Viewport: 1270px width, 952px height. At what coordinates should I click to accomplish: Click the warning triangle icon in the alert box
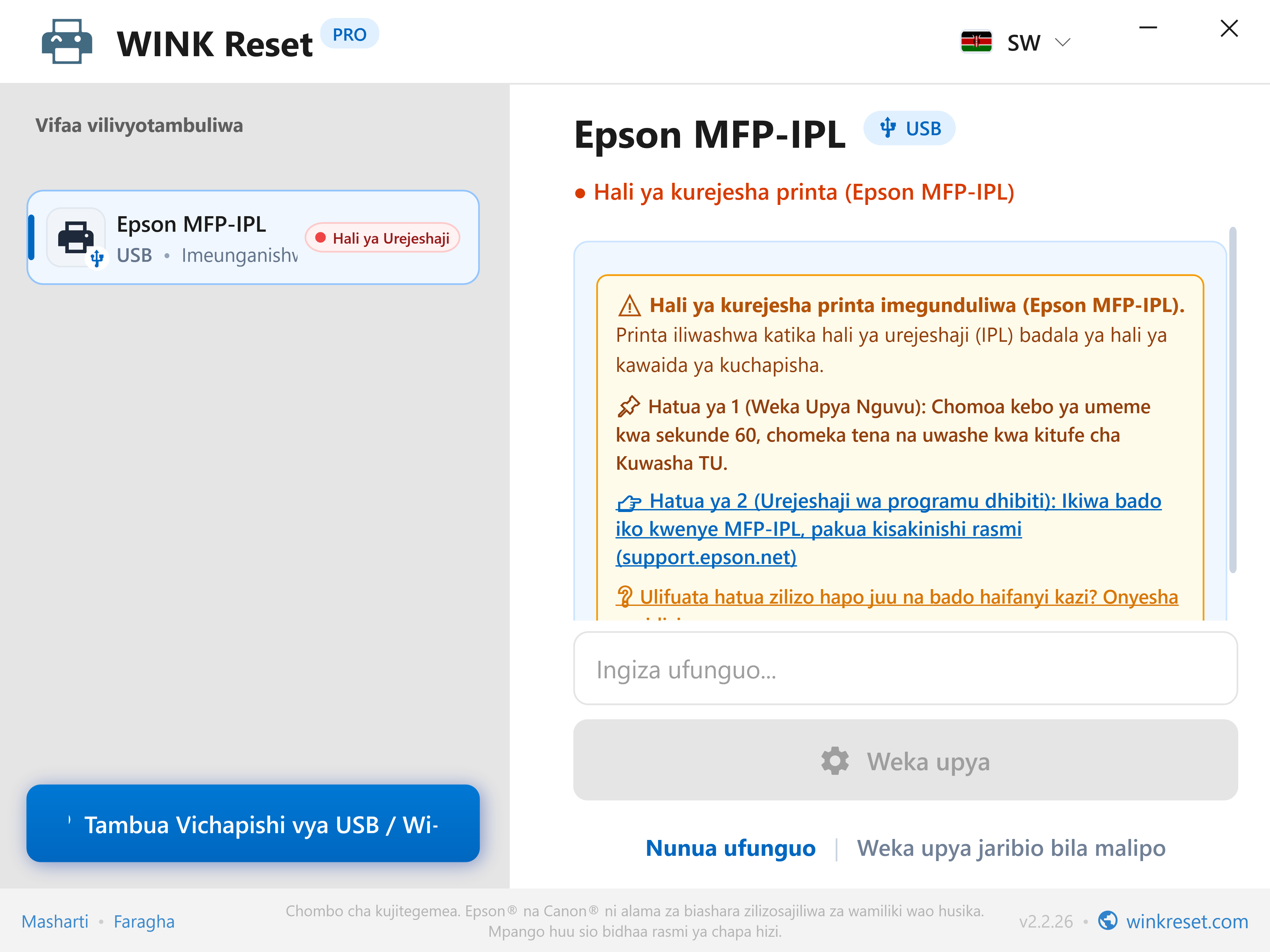coord(629,306)
